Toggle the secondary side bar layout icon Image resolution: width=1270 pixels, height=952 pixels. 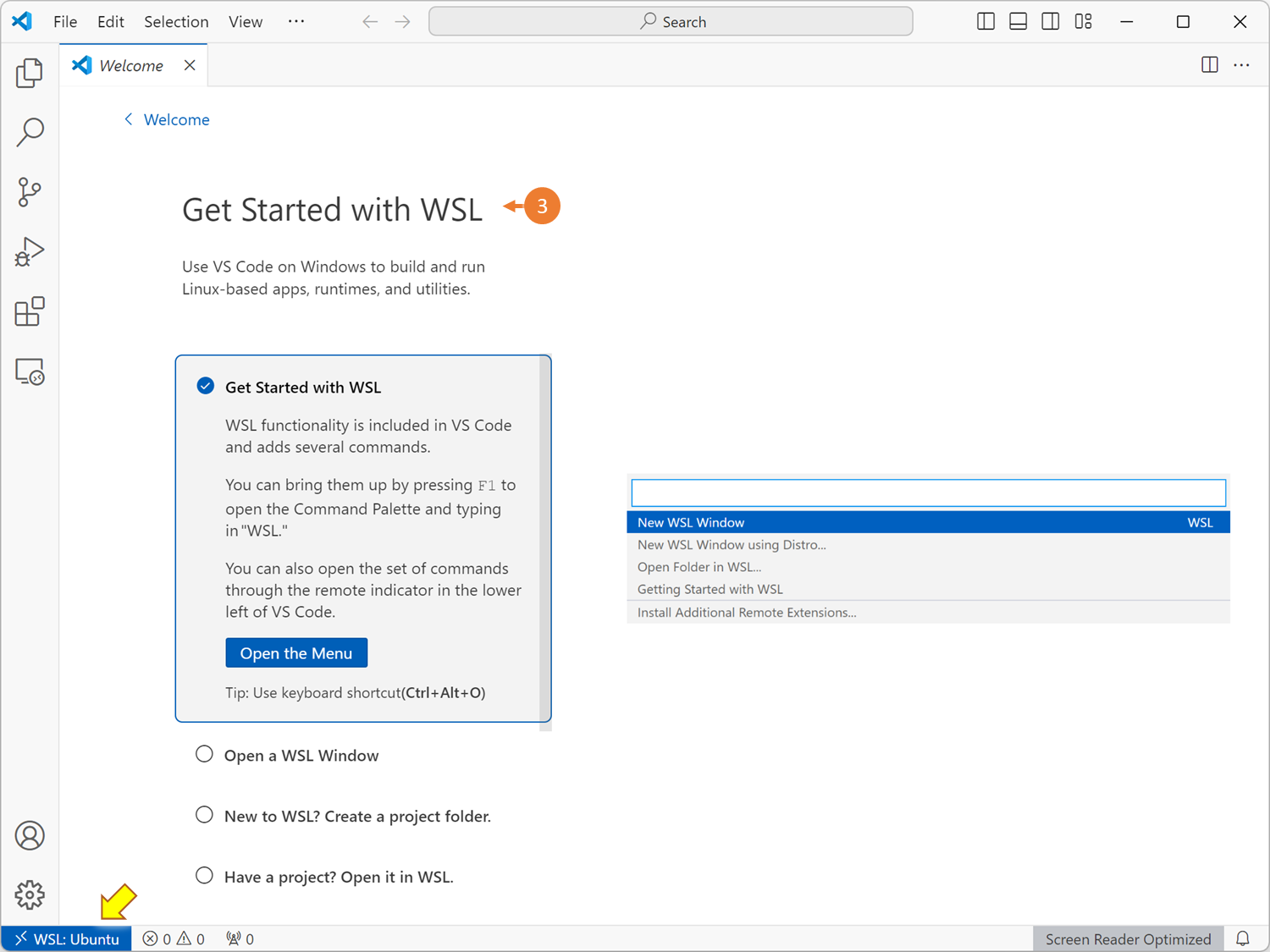pos(1051,21)
